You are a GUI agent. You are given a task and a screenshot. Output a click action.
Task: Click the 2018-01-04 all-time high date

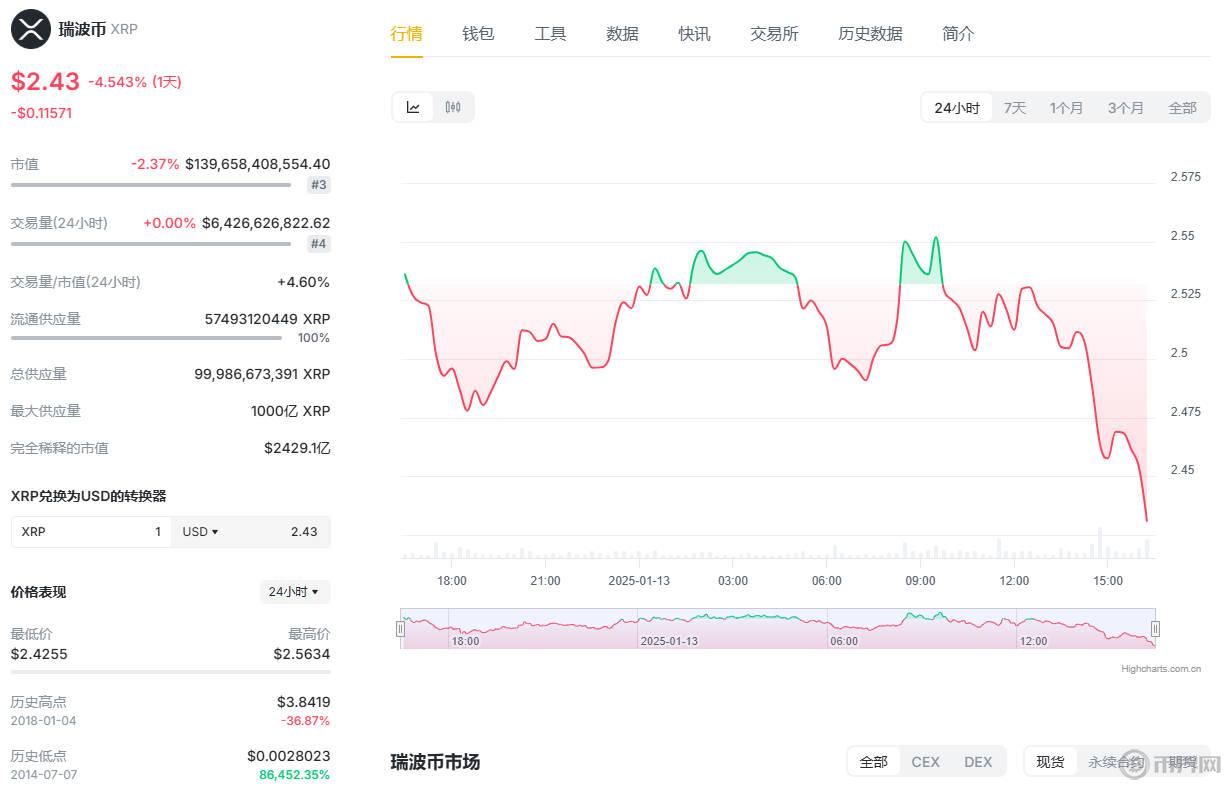(43, 721)
